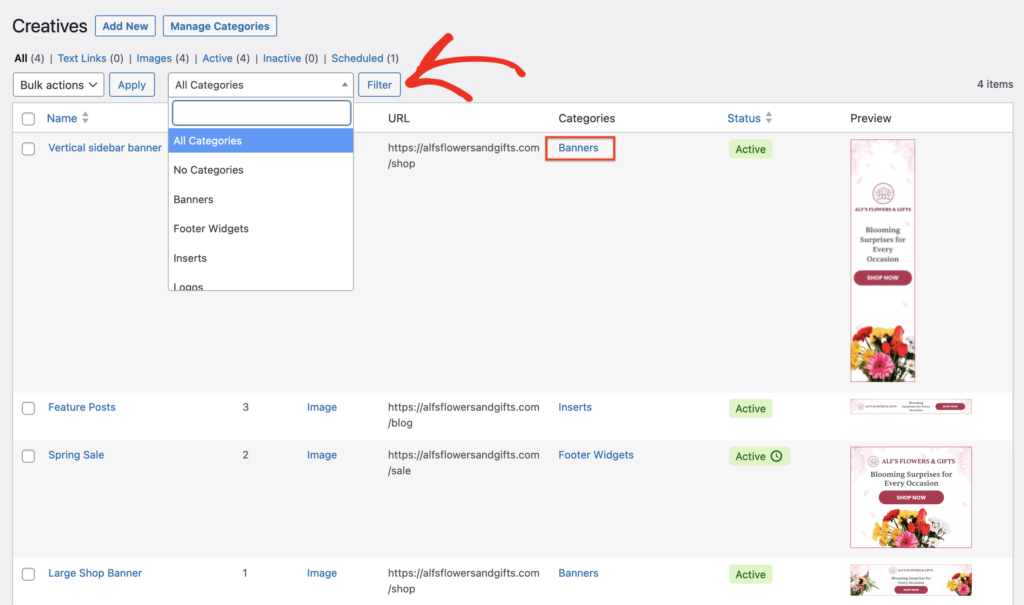
Task: Choose Banners in dropdown list
Action: pyautogui.click(x=261, y=199)
